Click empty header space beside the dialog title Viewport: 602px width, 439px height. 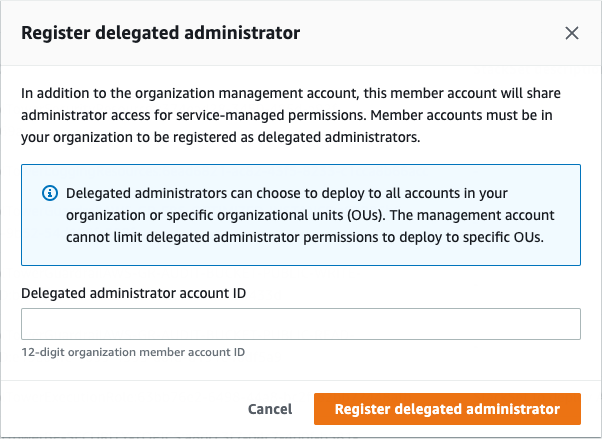430,33
